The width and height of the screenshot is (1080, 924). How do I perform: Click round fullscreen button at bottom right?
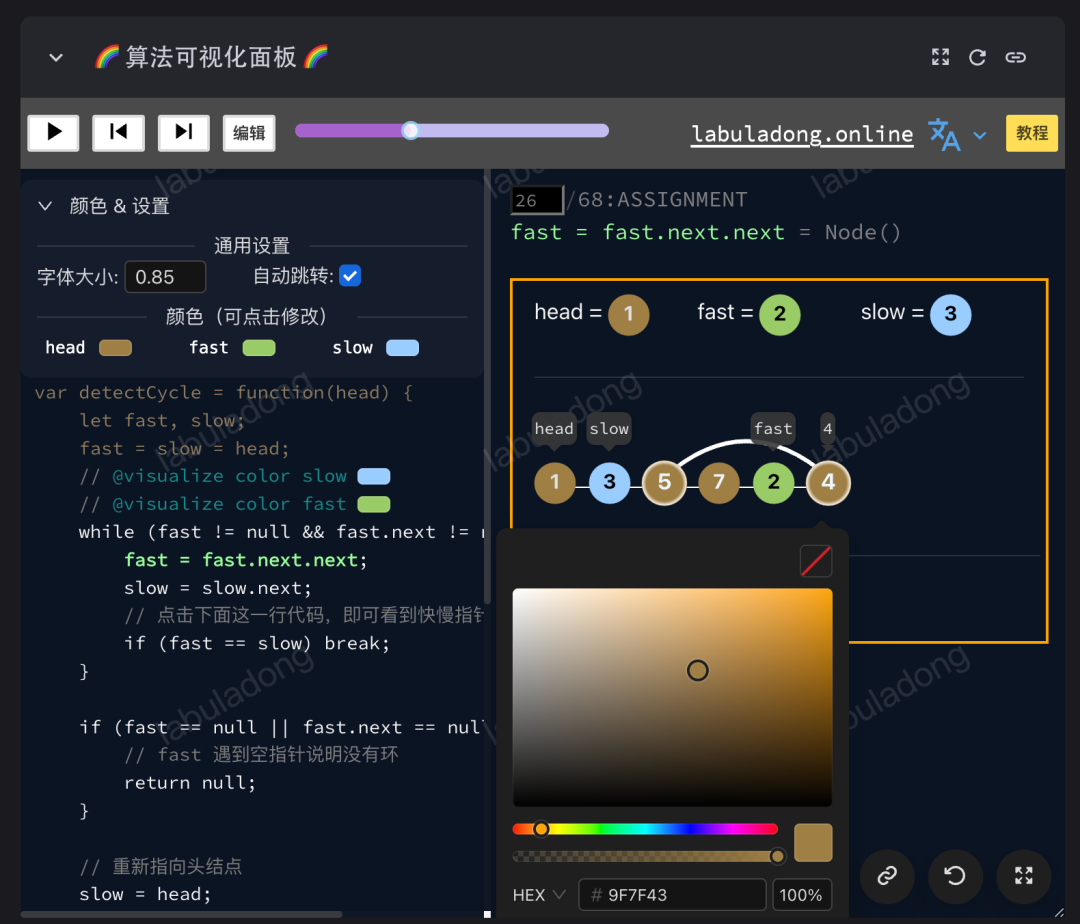point(1024,876)
